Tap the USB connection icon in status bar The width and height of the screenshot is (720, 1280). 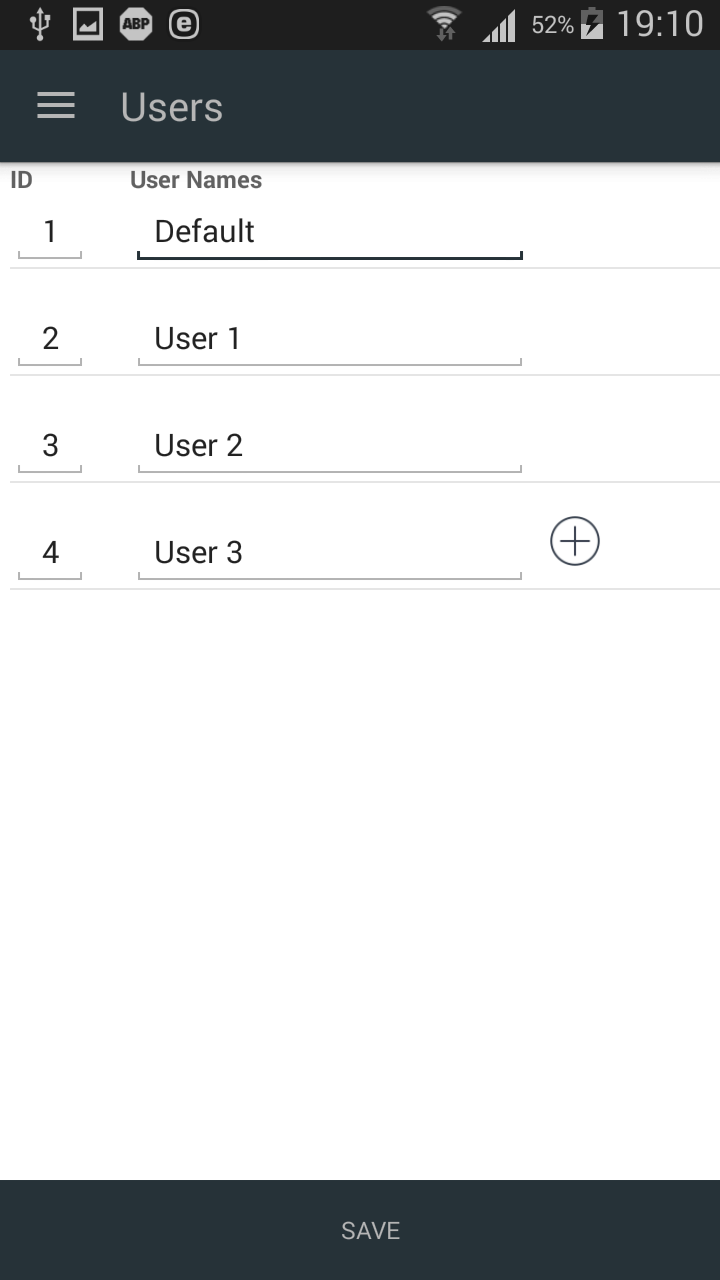38,24
